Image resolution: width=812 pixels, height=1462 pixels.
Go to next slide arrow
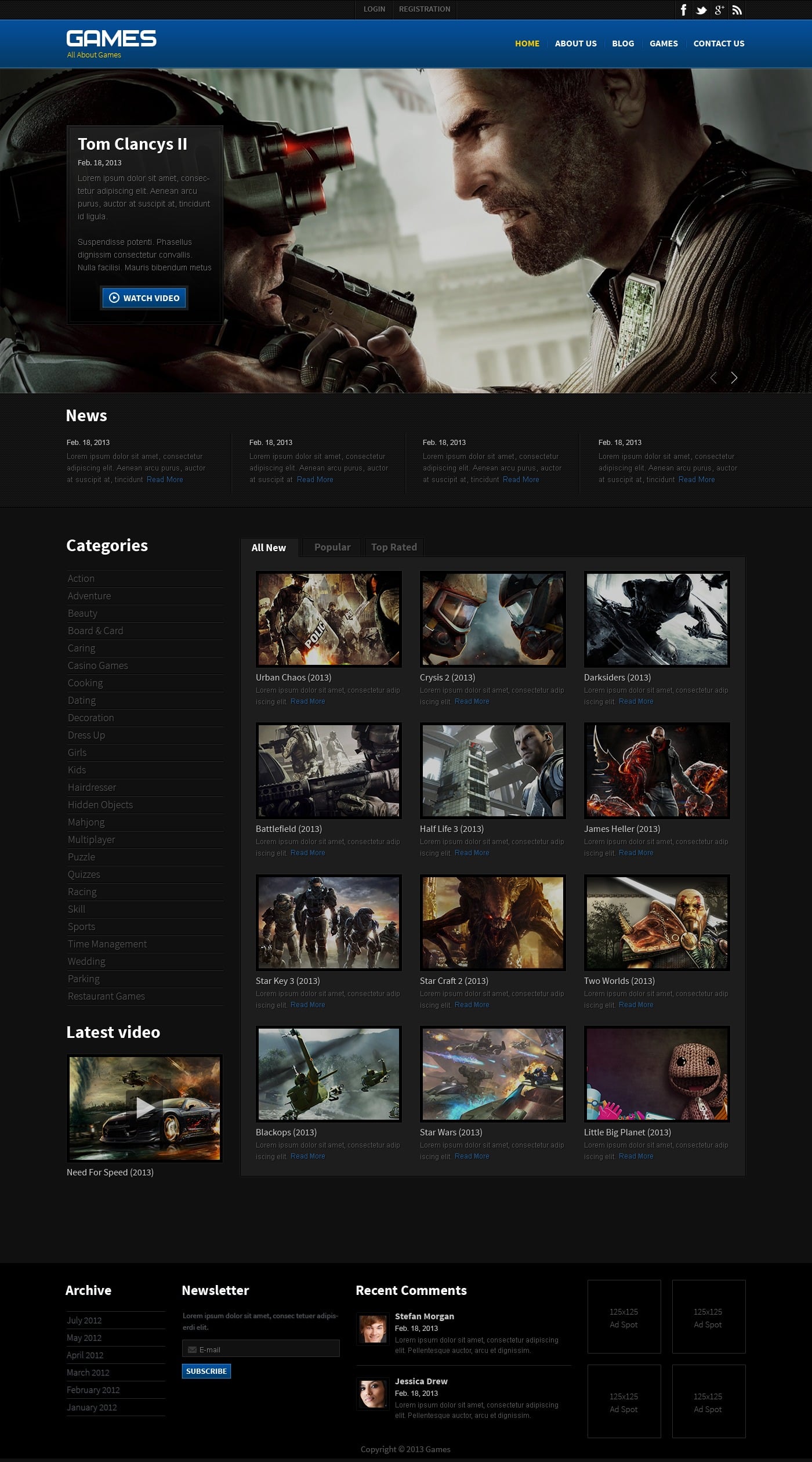click(734, 378)
